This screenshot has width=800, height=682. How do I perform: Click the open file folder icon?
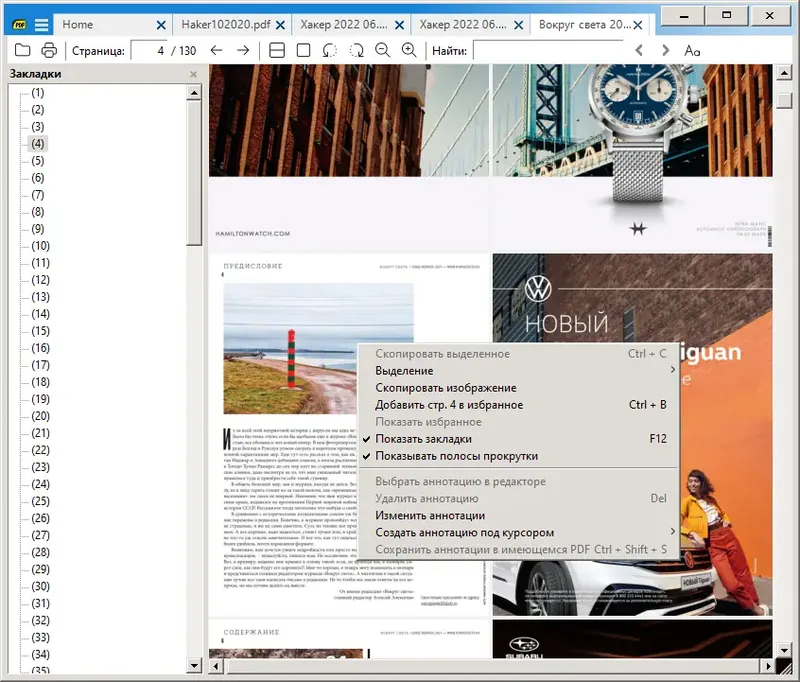(23, 50)
